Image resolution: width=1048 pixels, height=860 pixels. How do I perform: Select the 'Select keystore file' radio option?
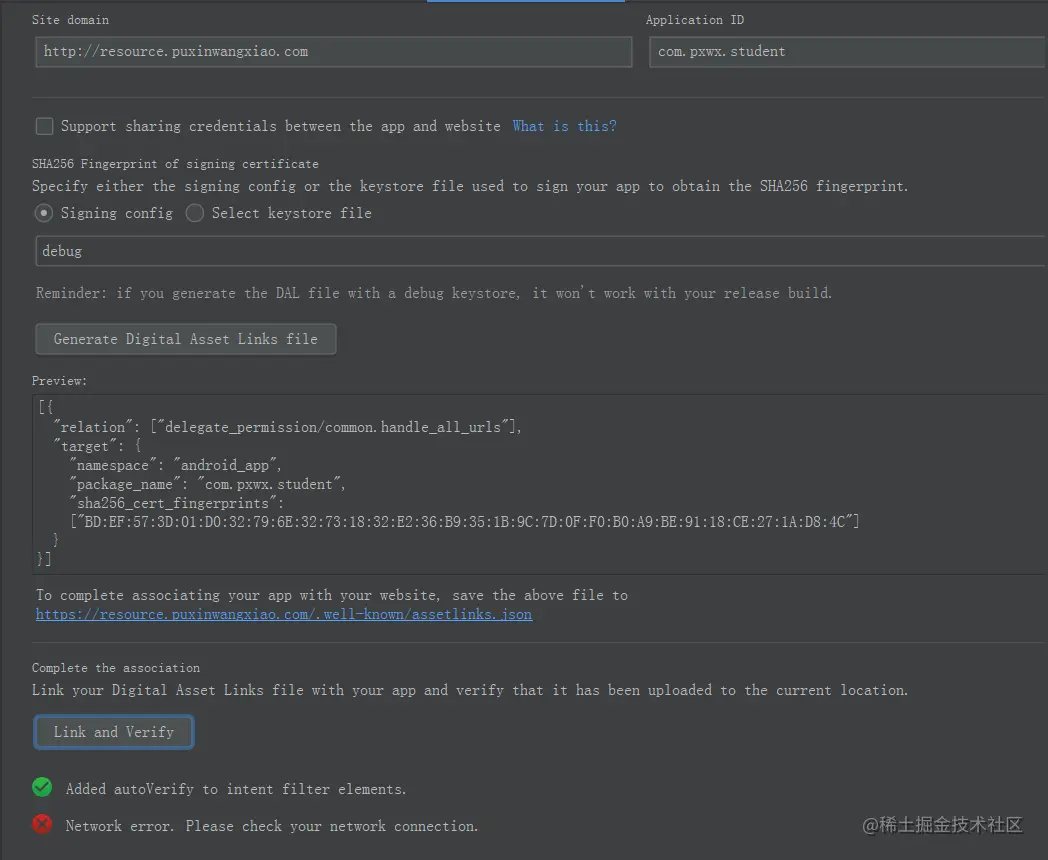click(194, 213)
